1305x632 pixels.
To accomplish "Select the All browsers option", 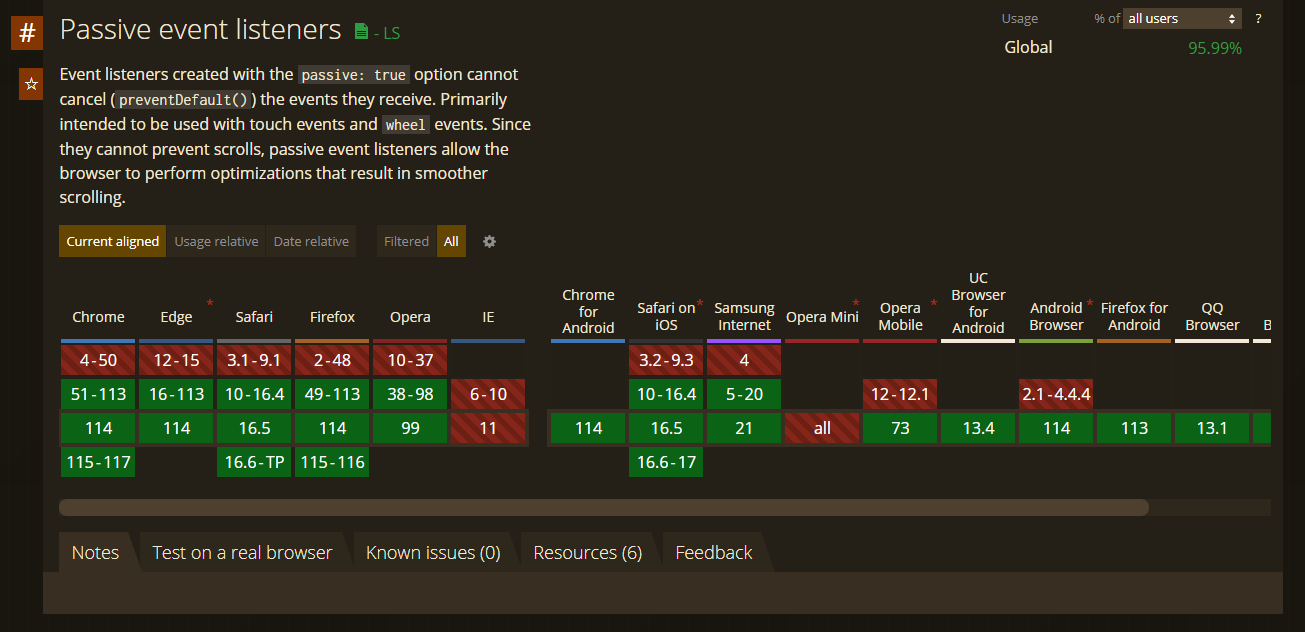I will pos(451,241).
